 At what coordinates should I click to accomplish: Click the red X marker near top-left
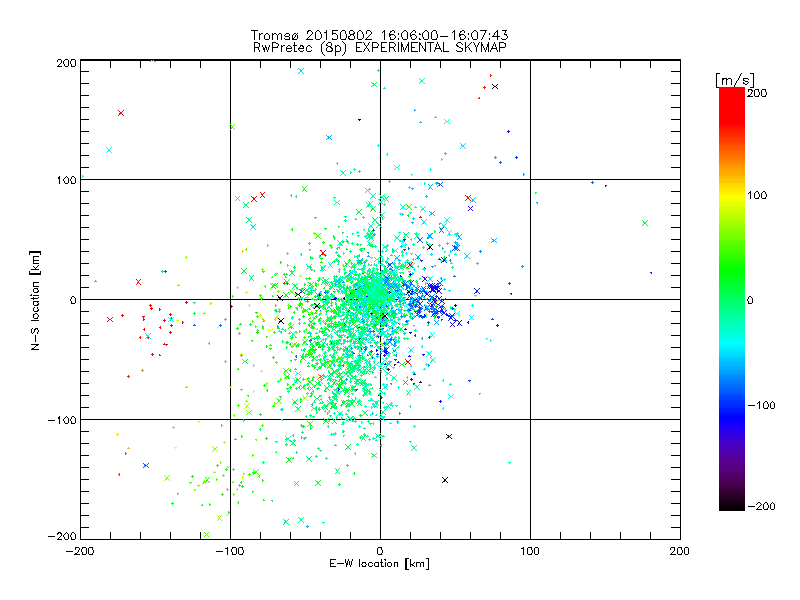pos(121,113)
